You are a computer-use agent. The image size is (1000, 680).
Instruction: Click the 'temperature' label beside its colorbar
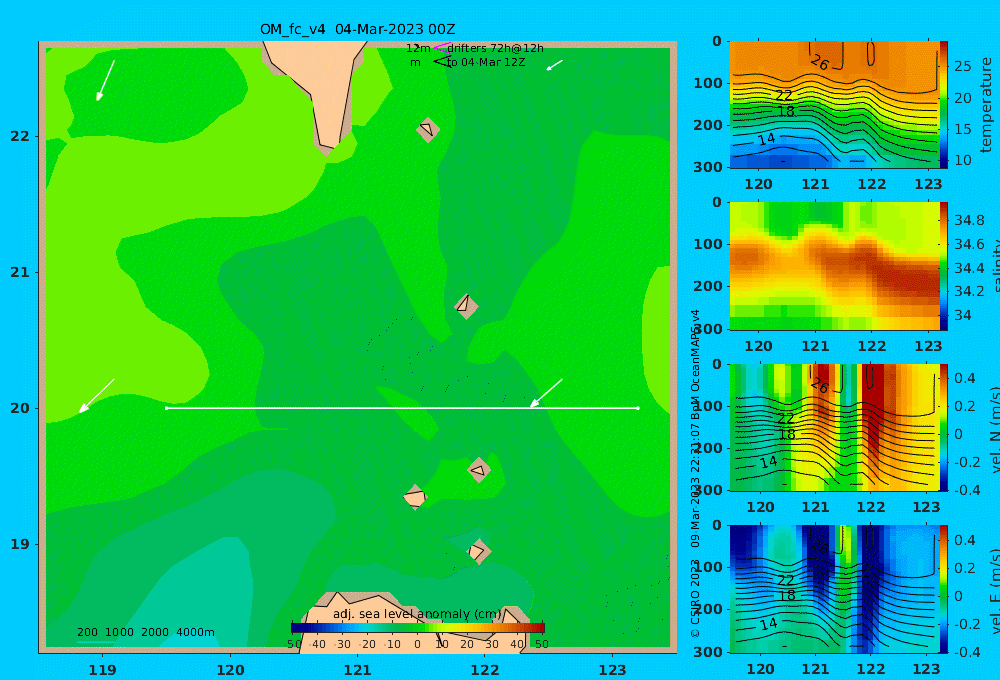(987, 105)
